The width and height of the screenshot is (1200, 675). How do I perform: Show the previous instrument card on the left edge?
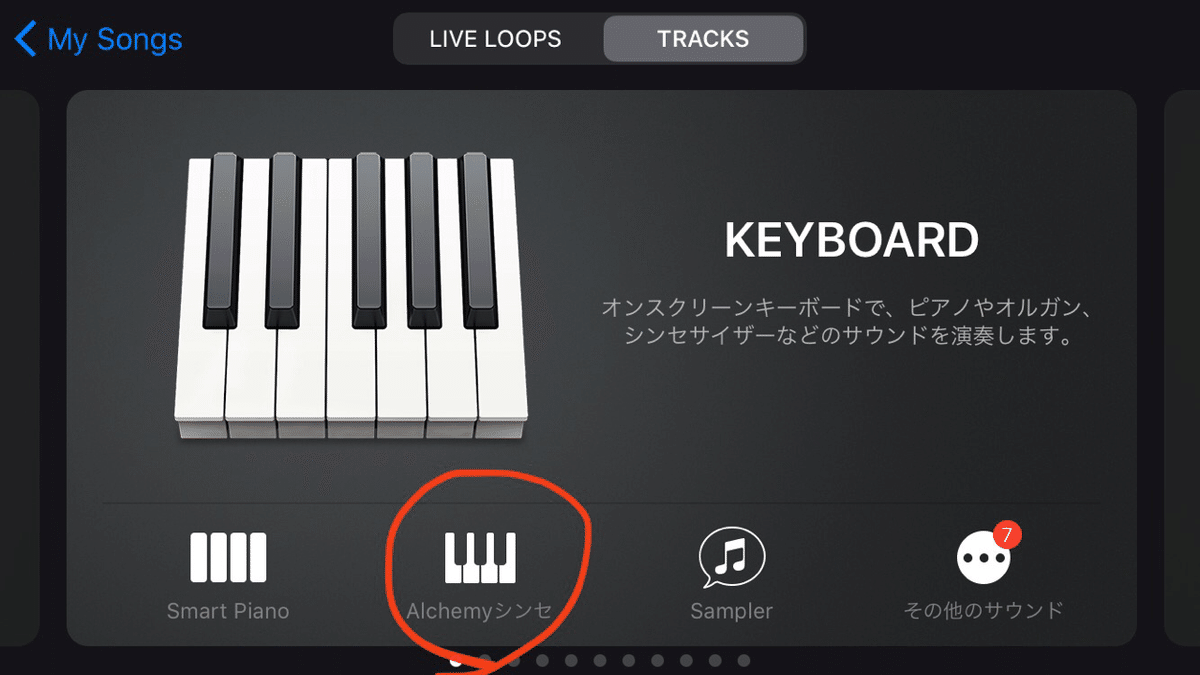pos(19,368)
